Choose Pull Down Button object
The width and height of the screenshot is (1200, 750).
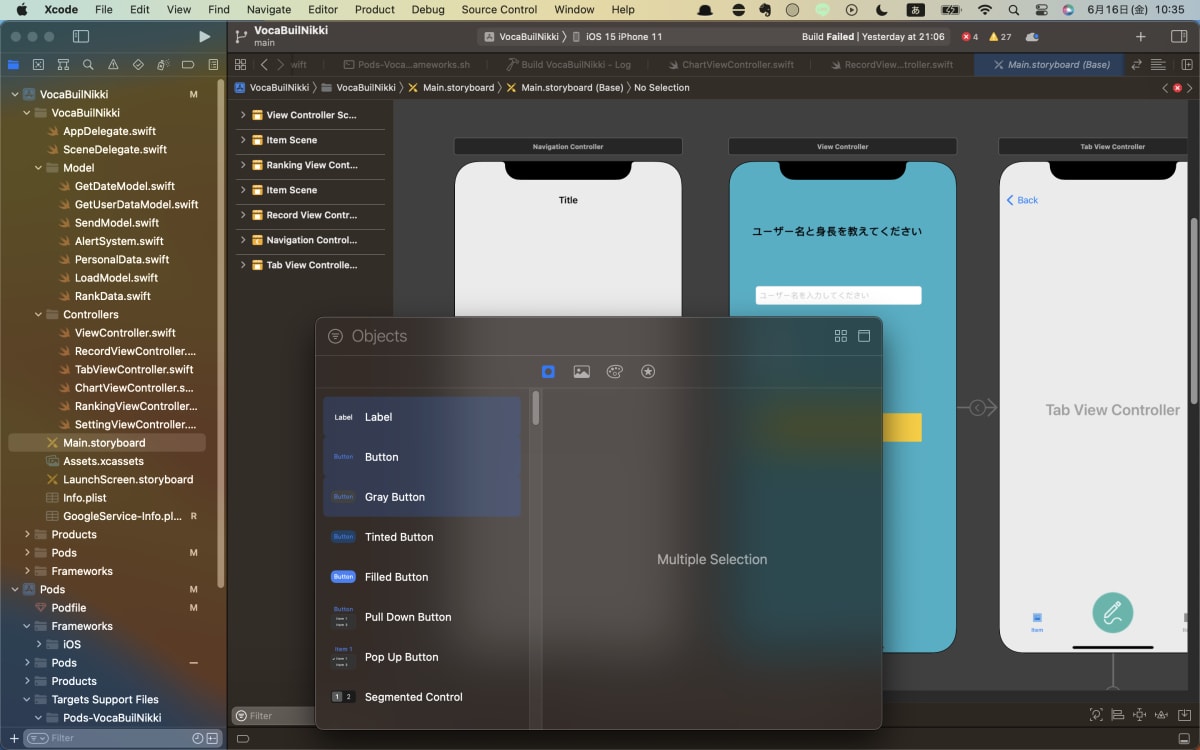coord(422,617)
